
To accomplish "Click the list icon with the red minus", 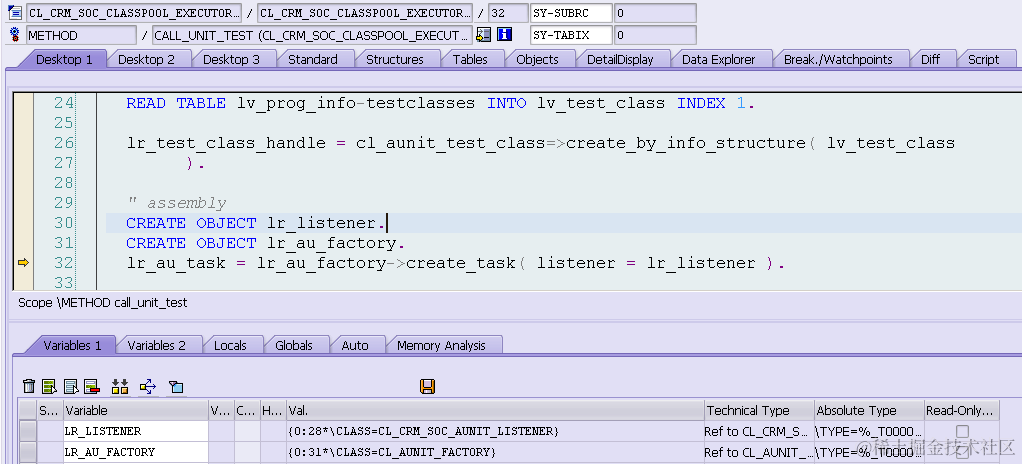I will (x=91, y=386).
